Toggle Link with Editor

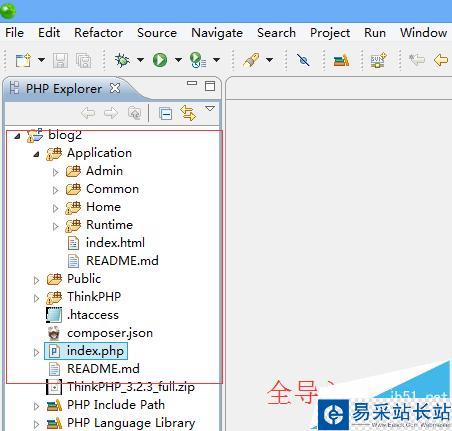tap(188, 113)
